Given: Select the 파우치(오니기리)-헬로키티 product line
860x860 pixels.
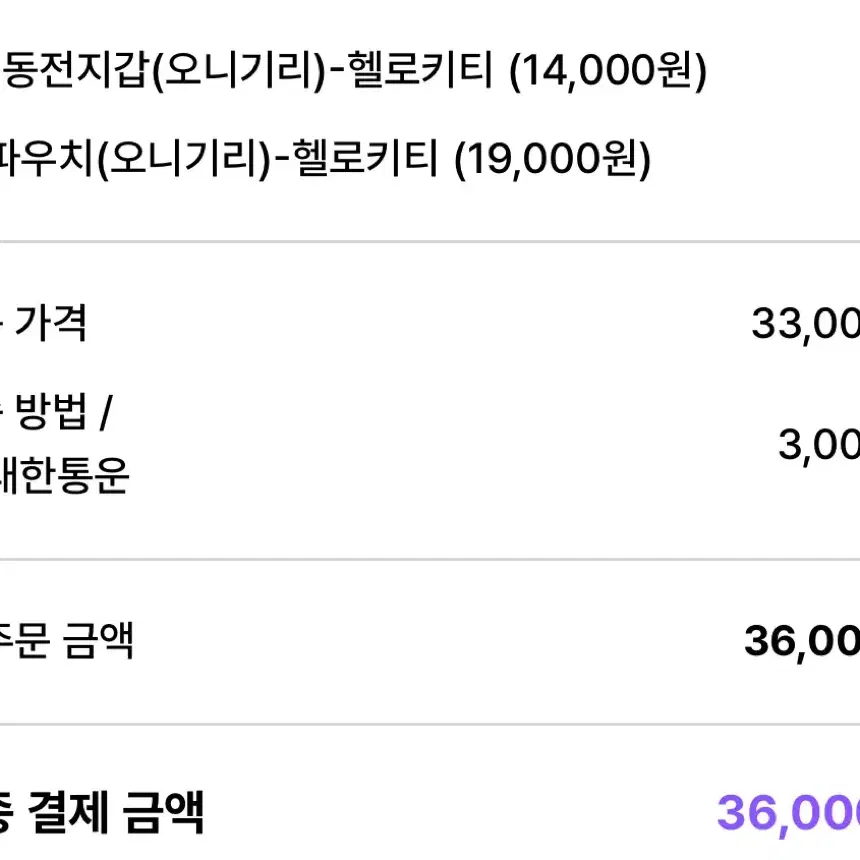Looking at the screenshot, I should click(325, 159).
